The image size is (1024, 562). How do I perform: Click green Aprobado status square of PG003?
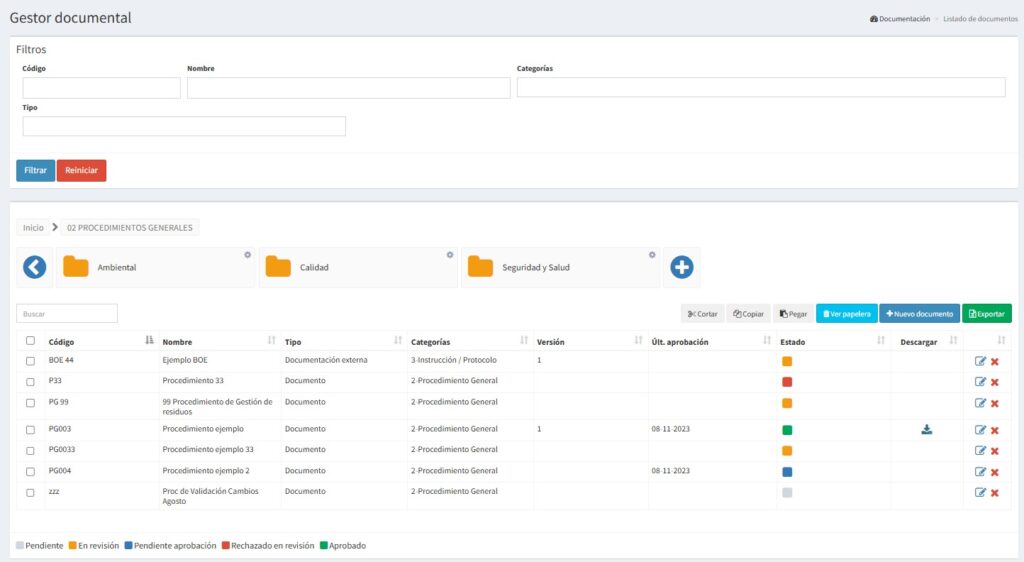pos(787,430)
